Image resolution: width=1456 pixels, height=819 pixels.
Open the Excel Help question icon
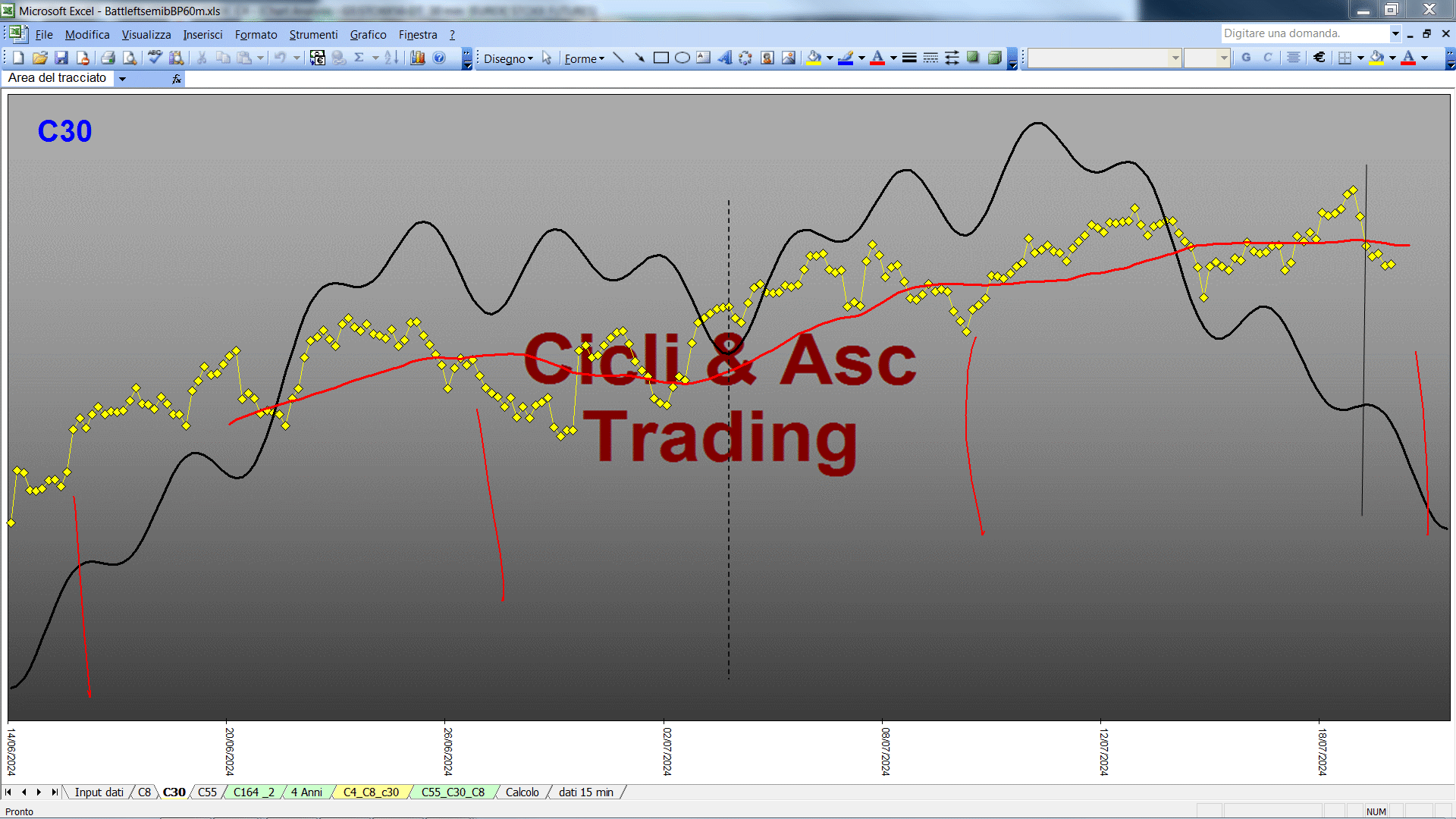[439, 58]
